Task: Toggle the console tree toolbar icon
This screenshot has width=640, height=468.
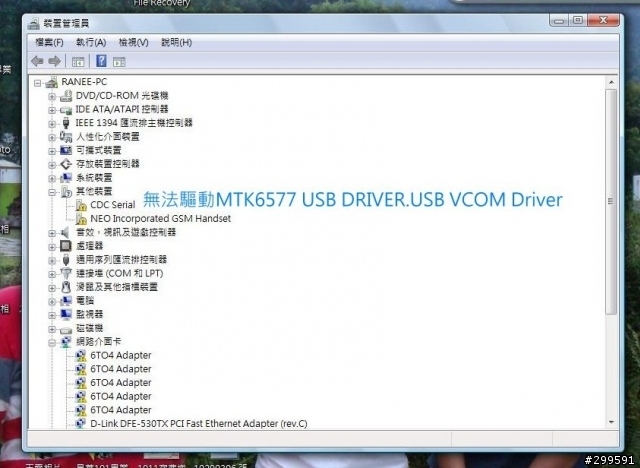Action: (x=78, y=62)
